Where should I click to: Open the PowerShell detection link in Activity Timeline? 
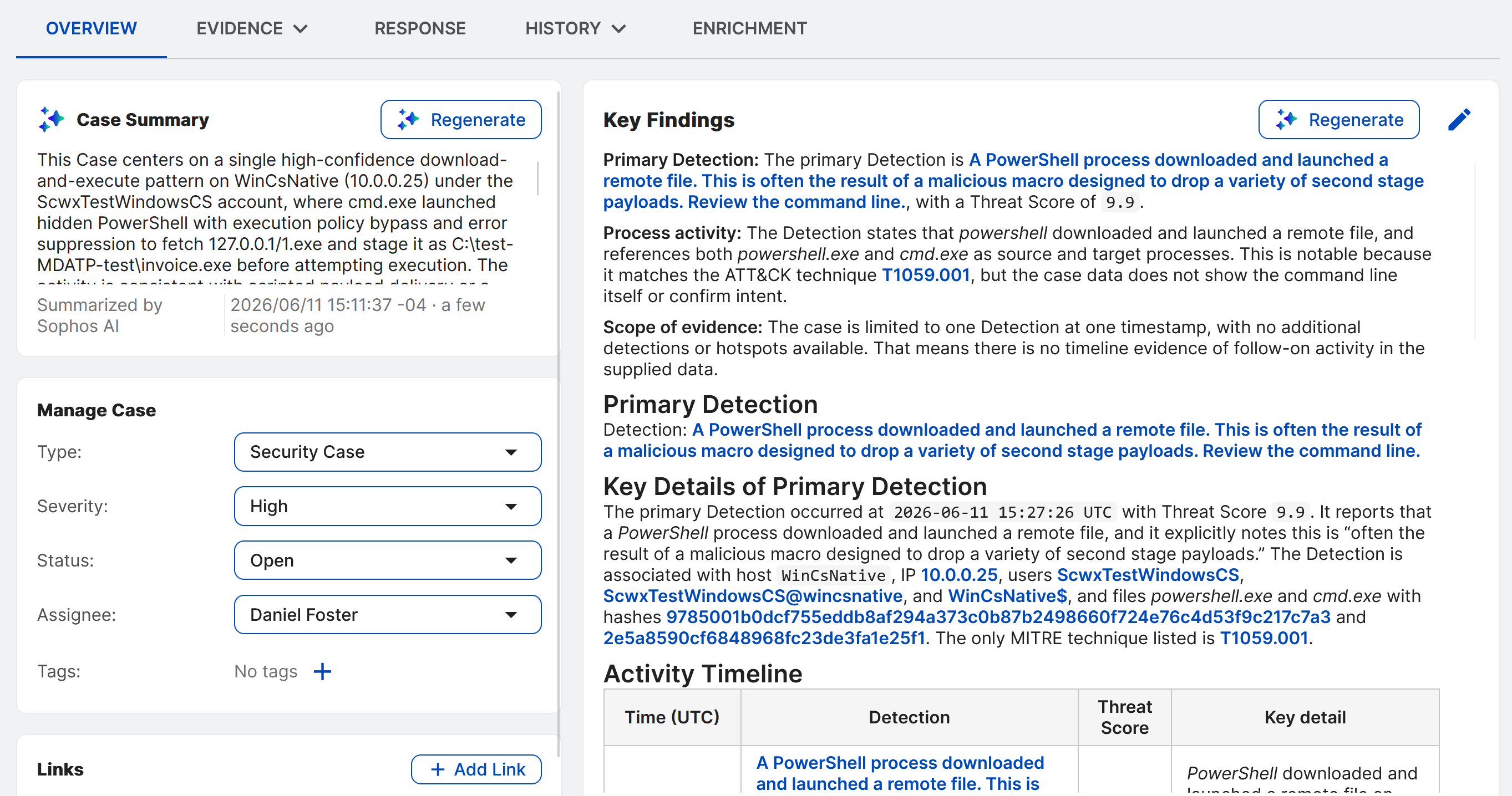pyautogui.click(x=900, y=773)
